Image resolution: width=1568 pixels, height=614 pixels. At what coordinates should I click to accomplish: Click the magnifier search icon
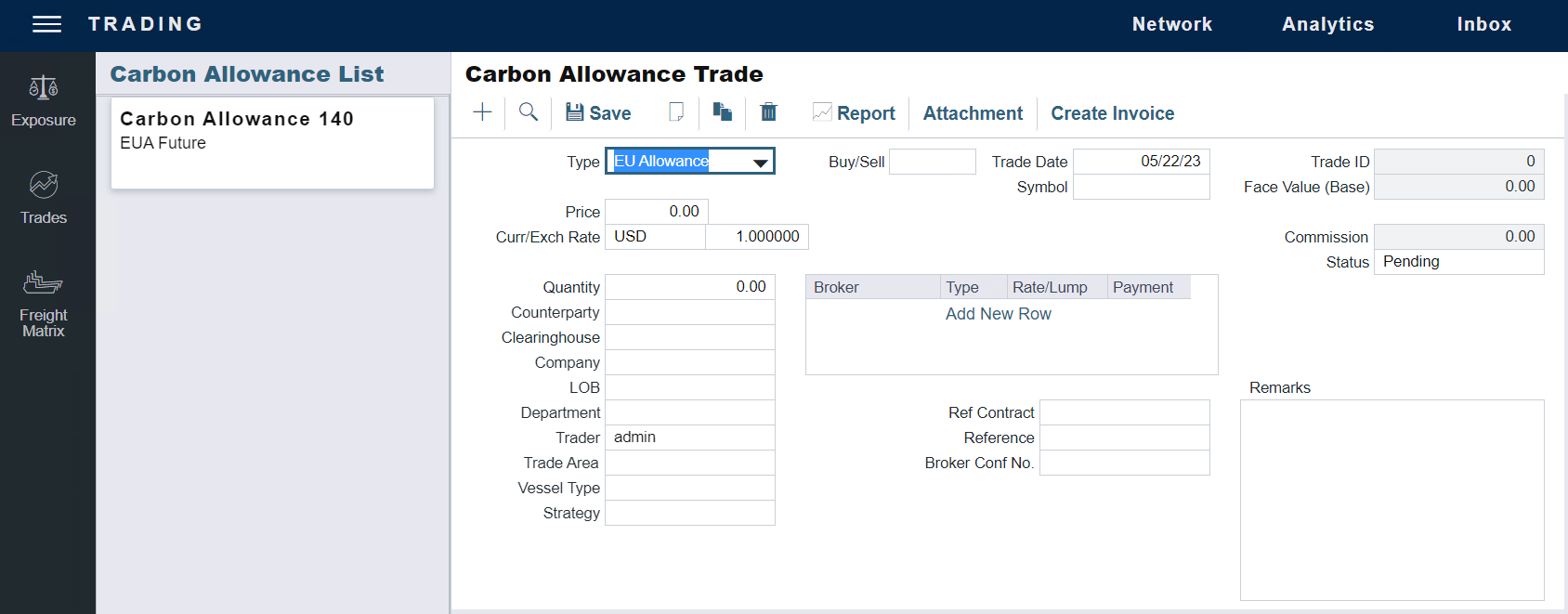529,112
